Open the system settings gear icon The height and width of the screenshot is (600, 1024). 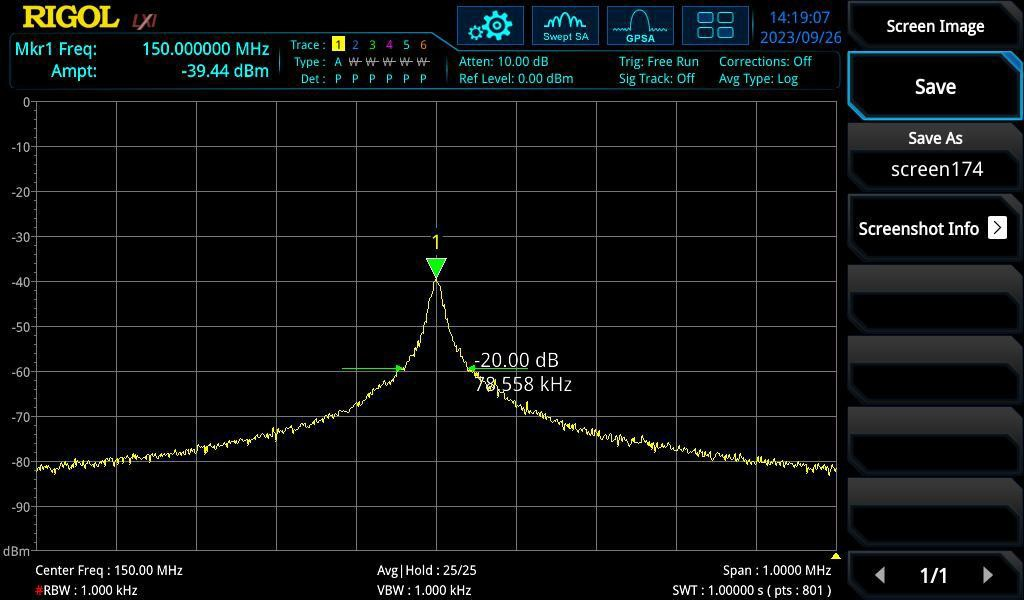coord(490,26)
